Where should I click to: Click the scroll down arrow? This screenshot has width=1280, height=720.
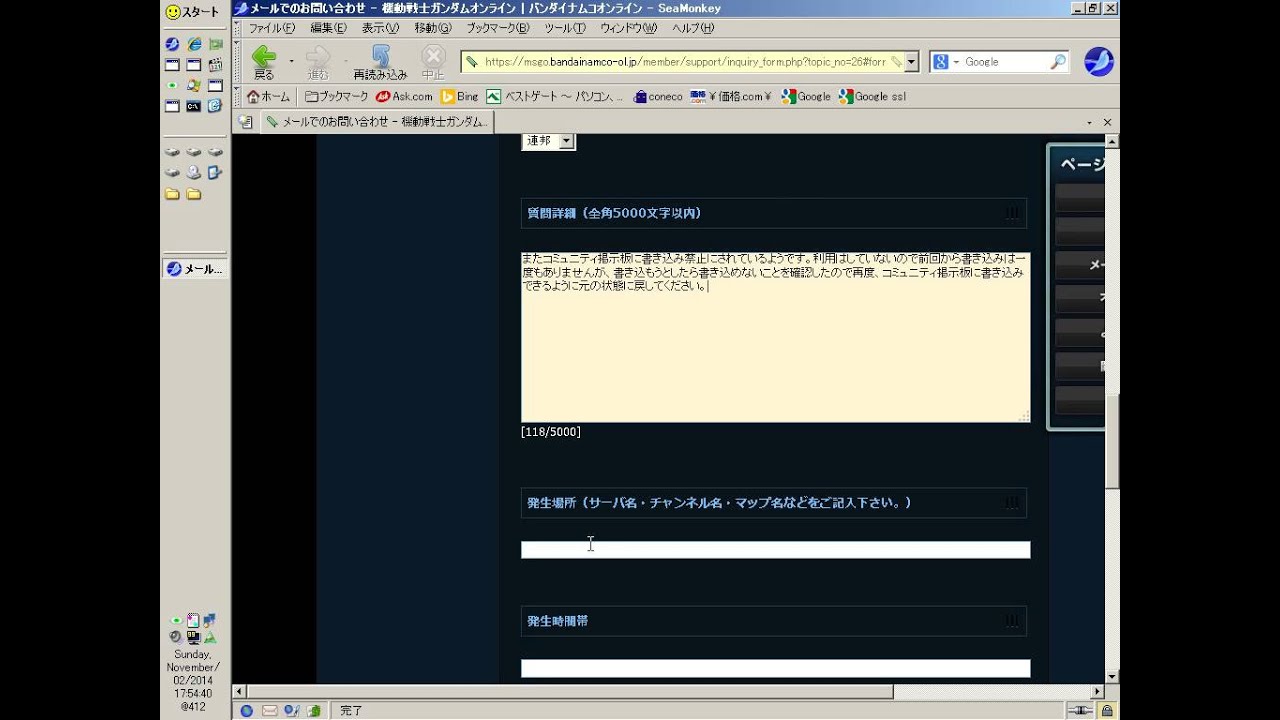1112,677
